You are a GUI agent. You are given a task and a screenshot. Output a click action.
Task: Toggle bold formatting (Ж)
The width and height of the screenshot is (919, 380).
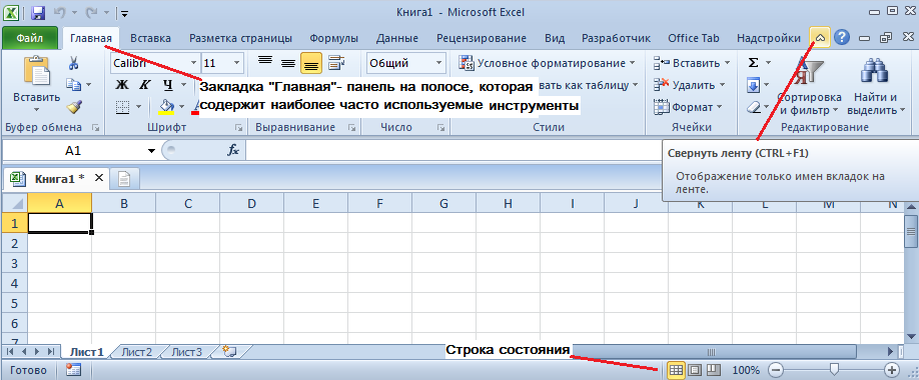[x=121, y=85]
